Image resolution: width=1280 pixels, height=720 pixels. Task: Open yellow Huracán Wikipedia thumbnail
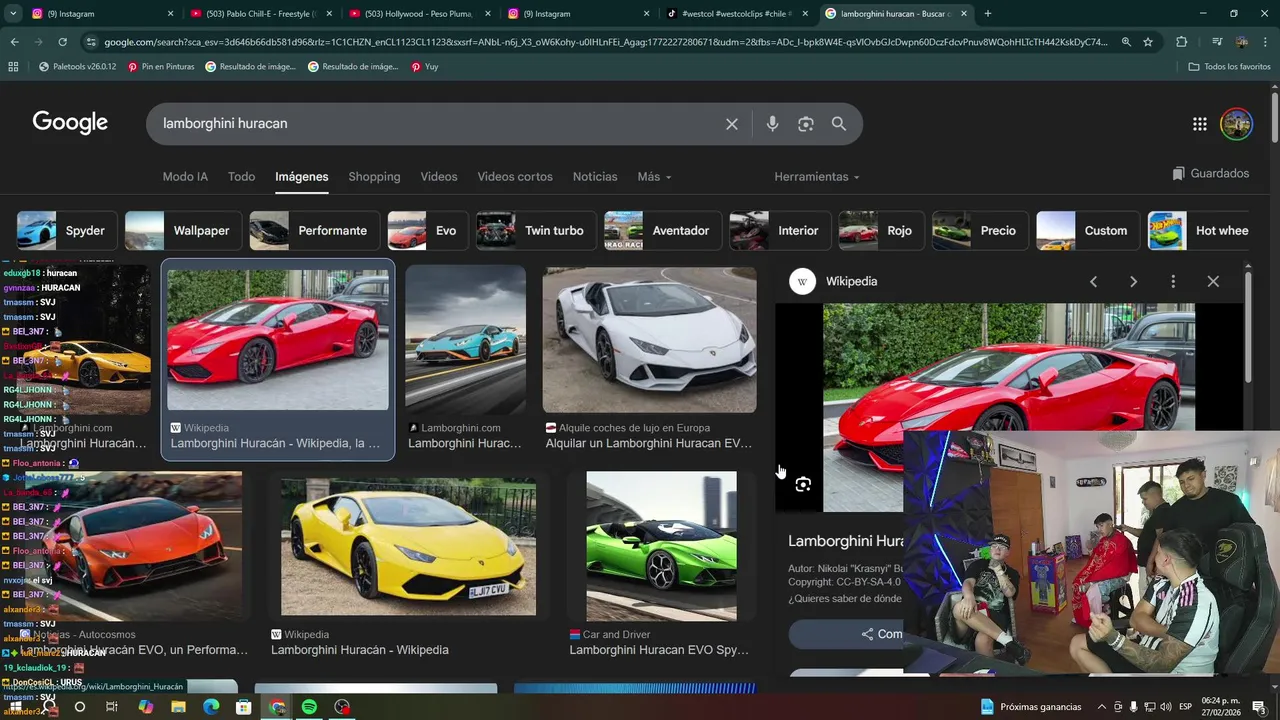(408, 546)
